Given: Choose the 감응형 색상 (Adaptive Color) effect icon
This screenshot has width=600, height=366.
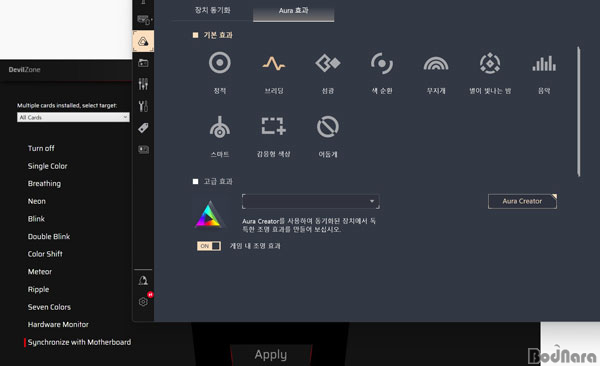Looking at the screenshot, I should (274, 126).
